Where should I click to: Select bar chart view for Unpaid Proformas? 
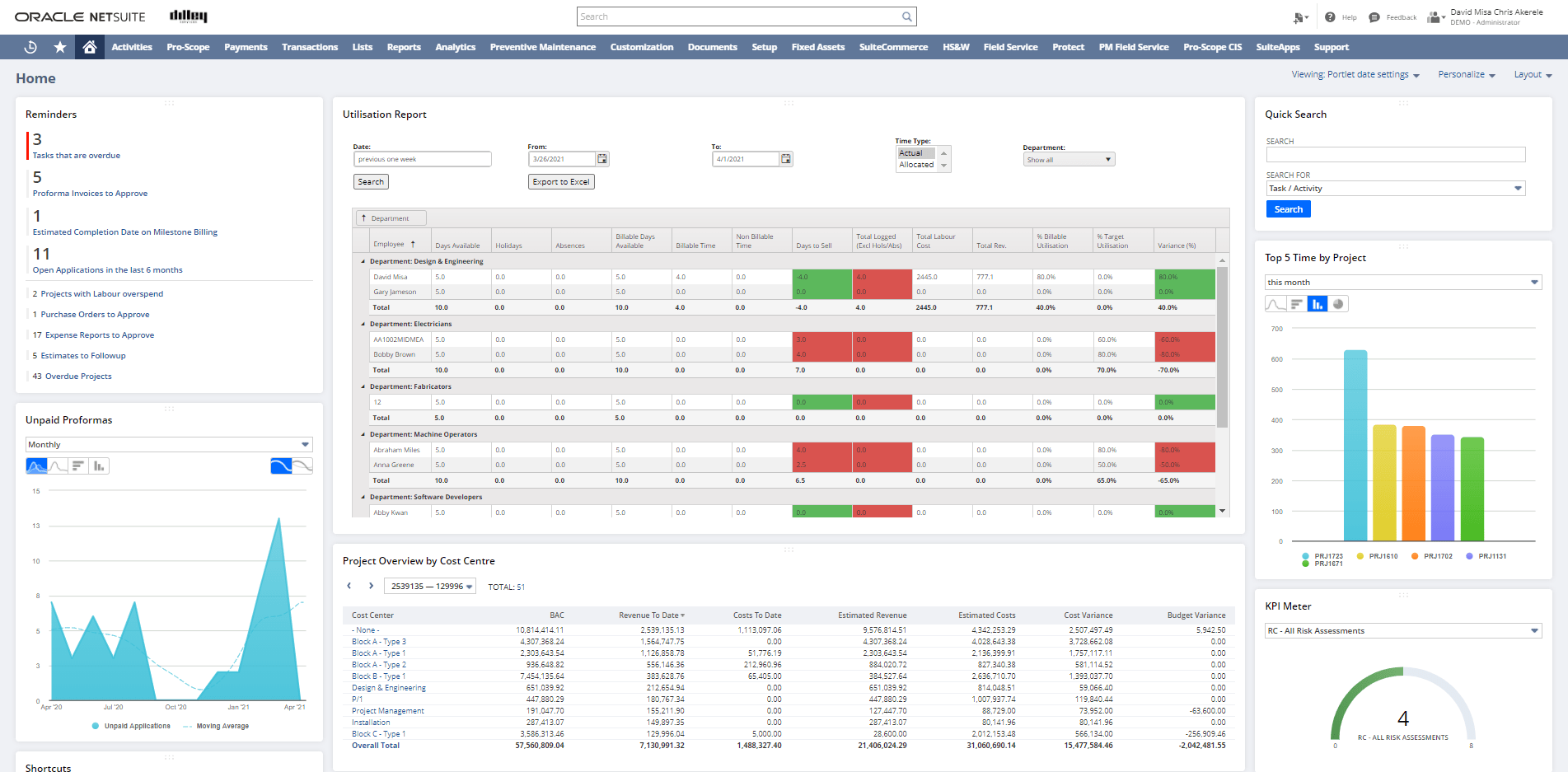(x=98, y=466)
